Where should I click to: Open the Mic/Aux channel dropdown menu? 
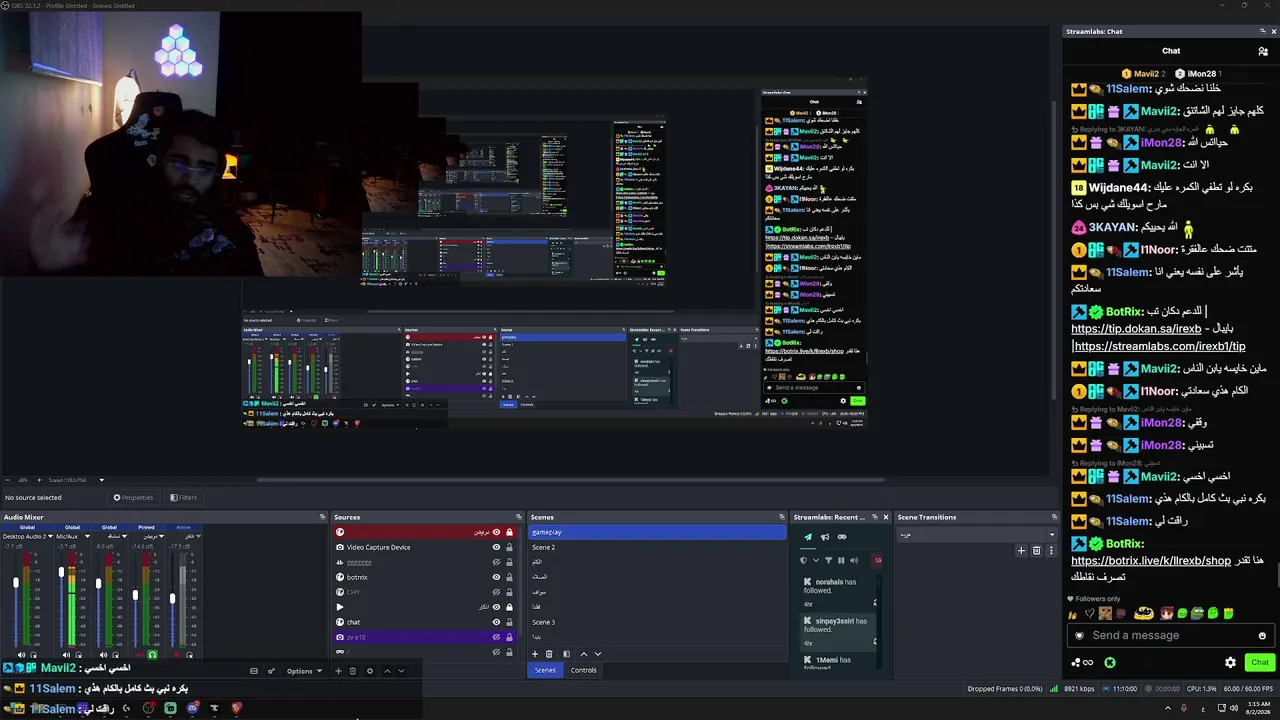(87, 537)
